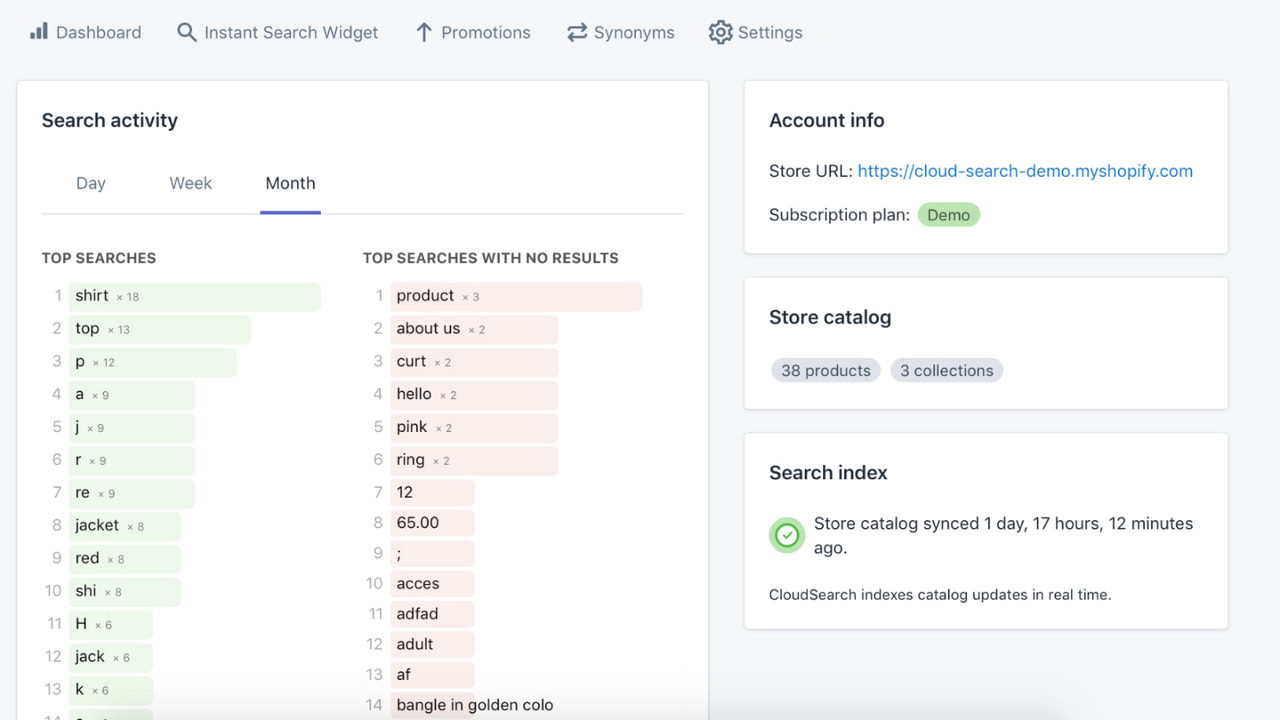Open the Synonyms menu item

[634, 31]
